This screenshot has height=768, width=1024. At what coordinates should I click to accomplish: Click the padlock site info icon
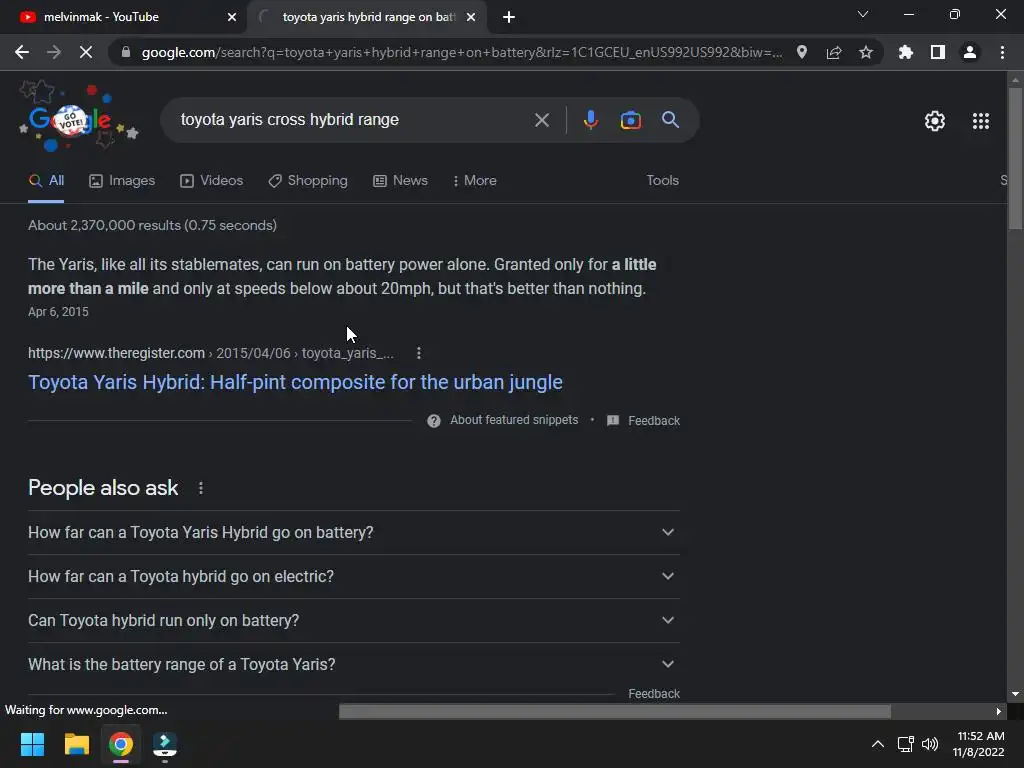[x=126, y=52]
